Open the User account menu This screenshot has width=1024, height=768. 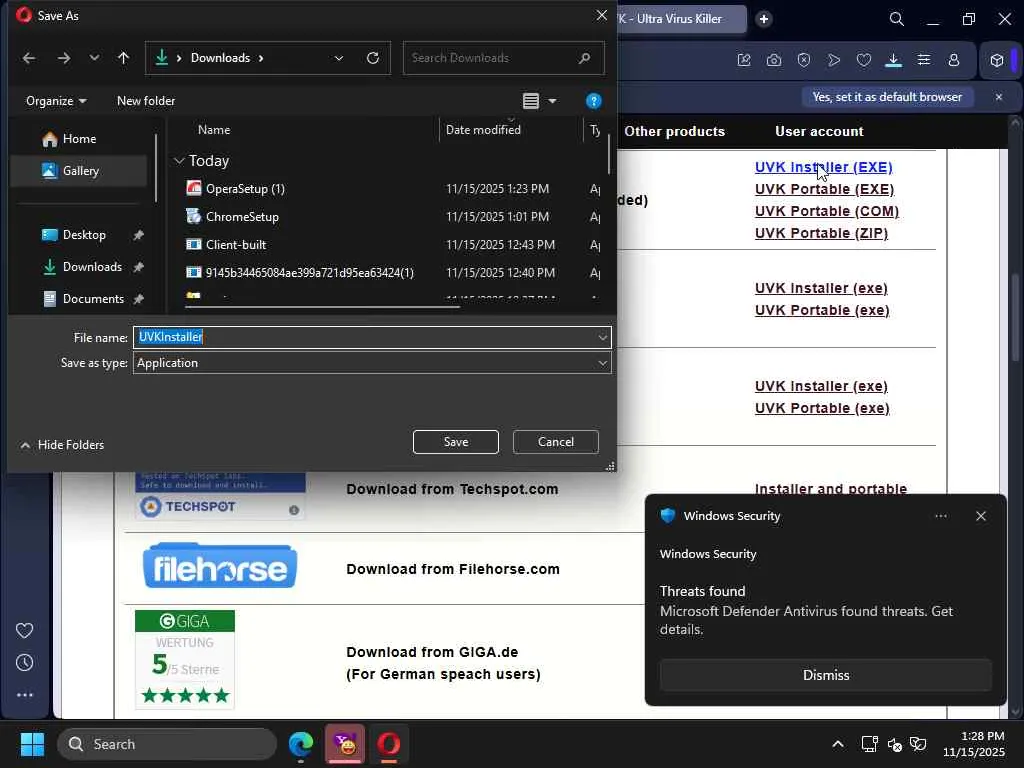pyautogui.click(x=819, y=131)
